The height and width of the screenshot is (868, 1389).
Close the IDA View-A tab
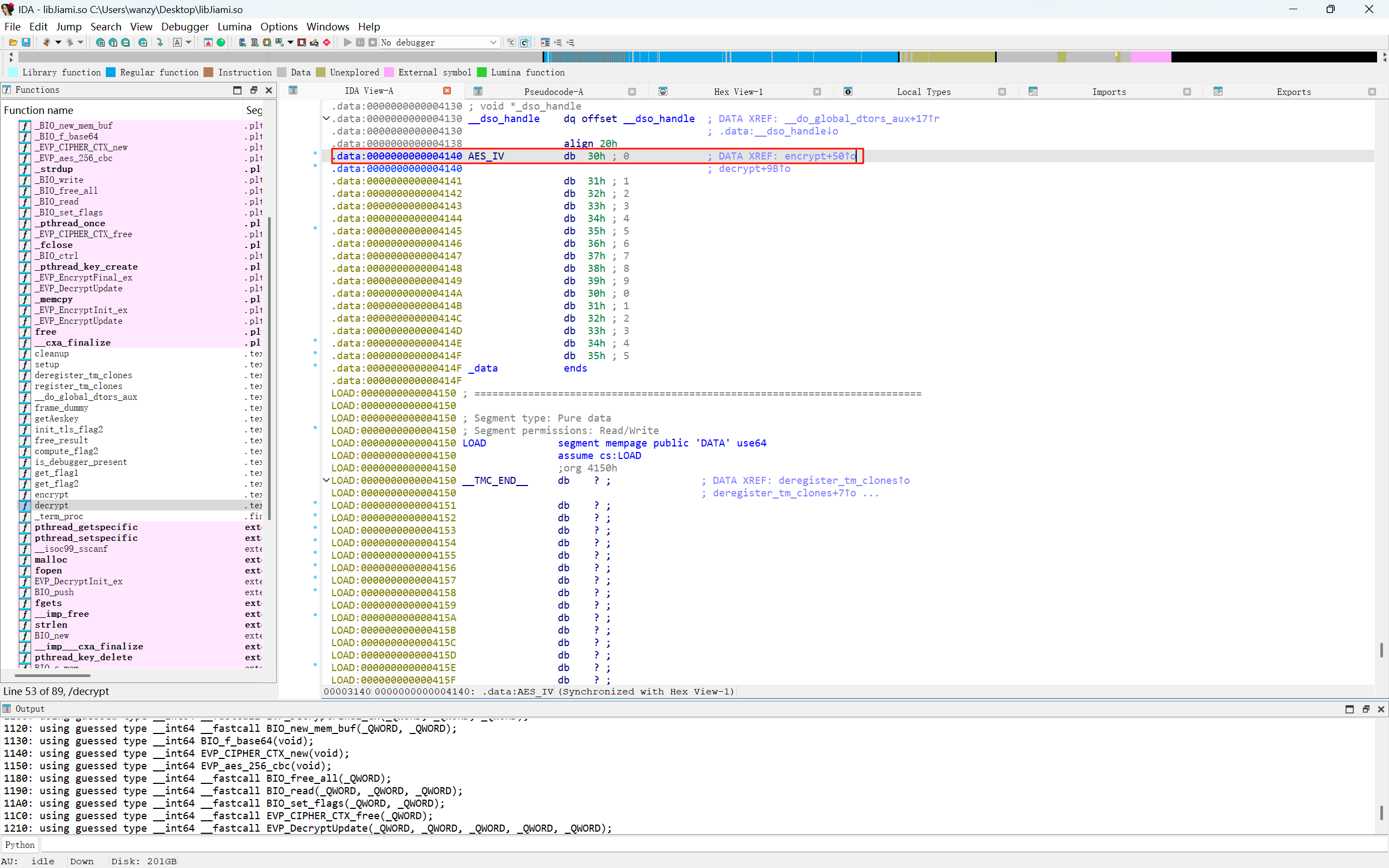[447, 91]
